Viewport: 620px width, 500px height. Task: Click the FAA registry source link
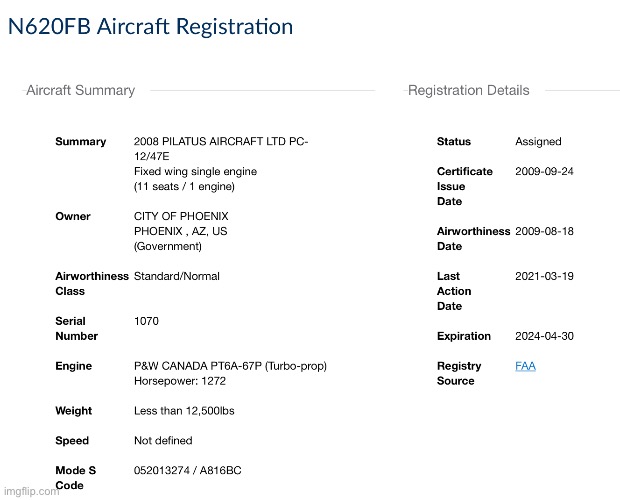pyautogui.click(x=525, y=366)
